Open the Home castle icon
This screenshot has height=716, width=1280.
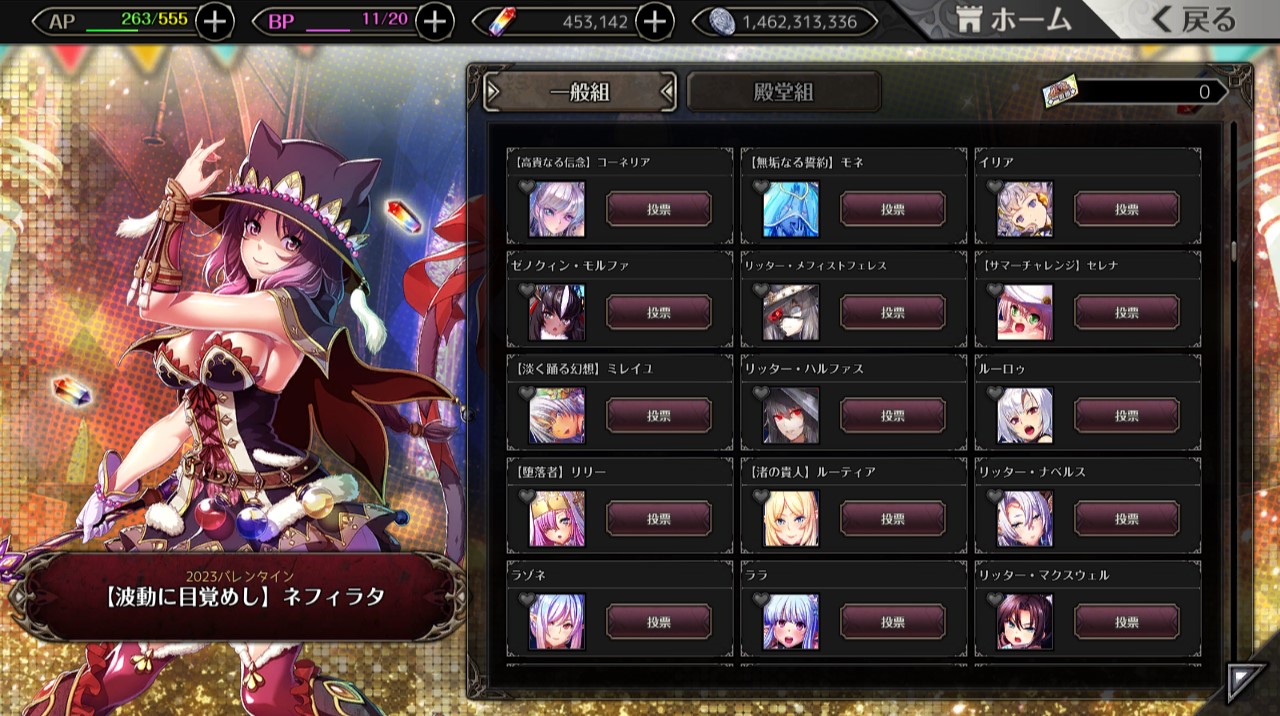point(968,20)
